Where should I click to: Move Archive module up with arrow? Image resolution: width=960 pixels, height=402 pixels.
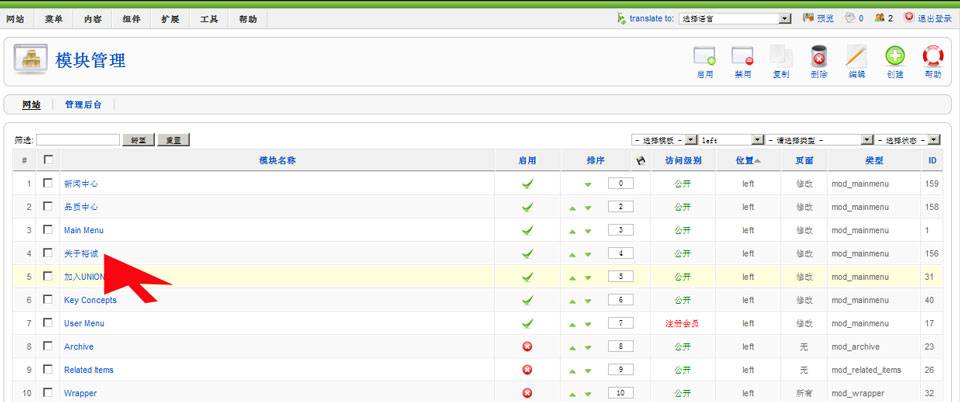[x=572, y=347]
